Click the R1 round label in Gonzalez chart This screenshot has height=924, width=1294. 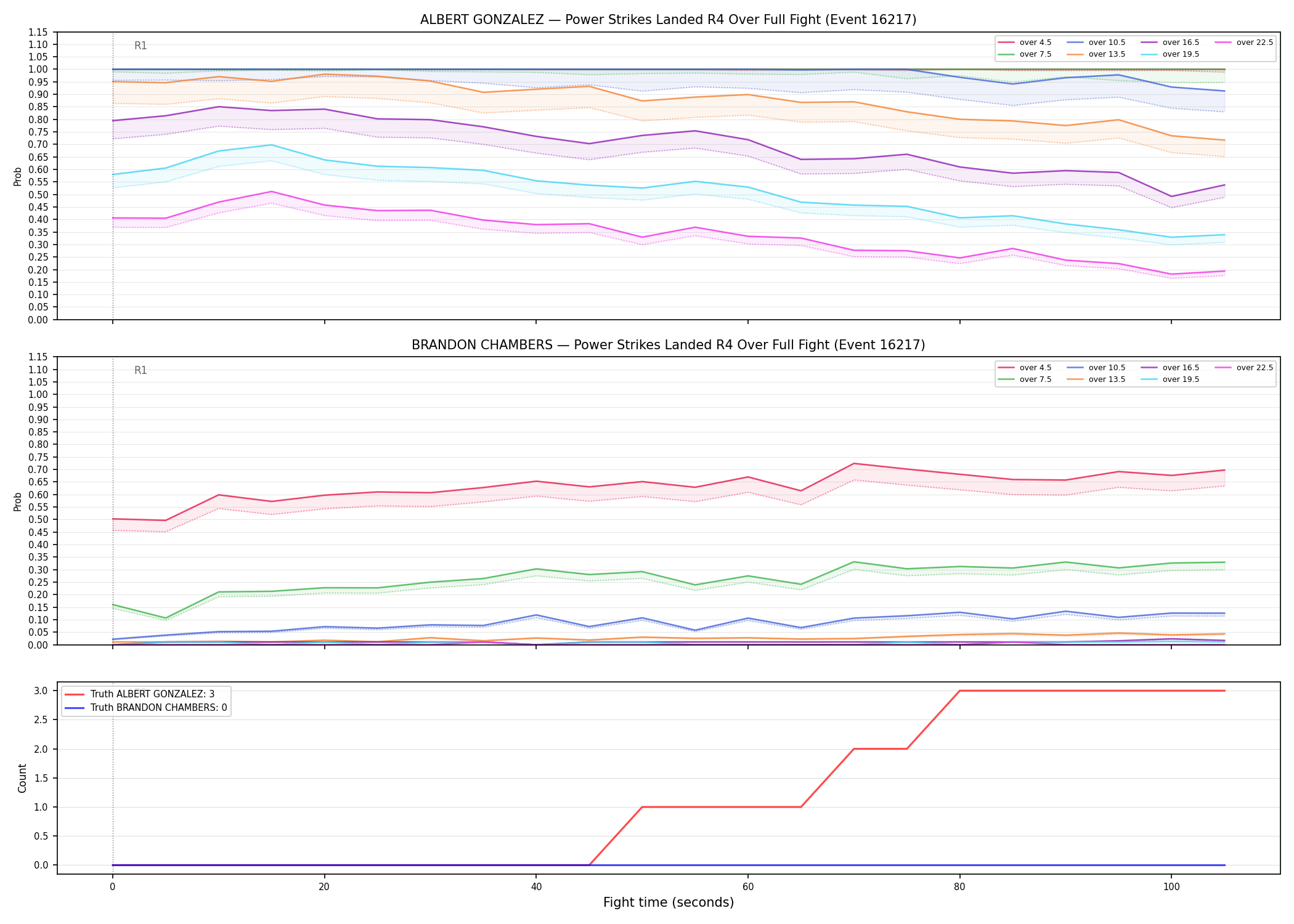click(140, 46)
